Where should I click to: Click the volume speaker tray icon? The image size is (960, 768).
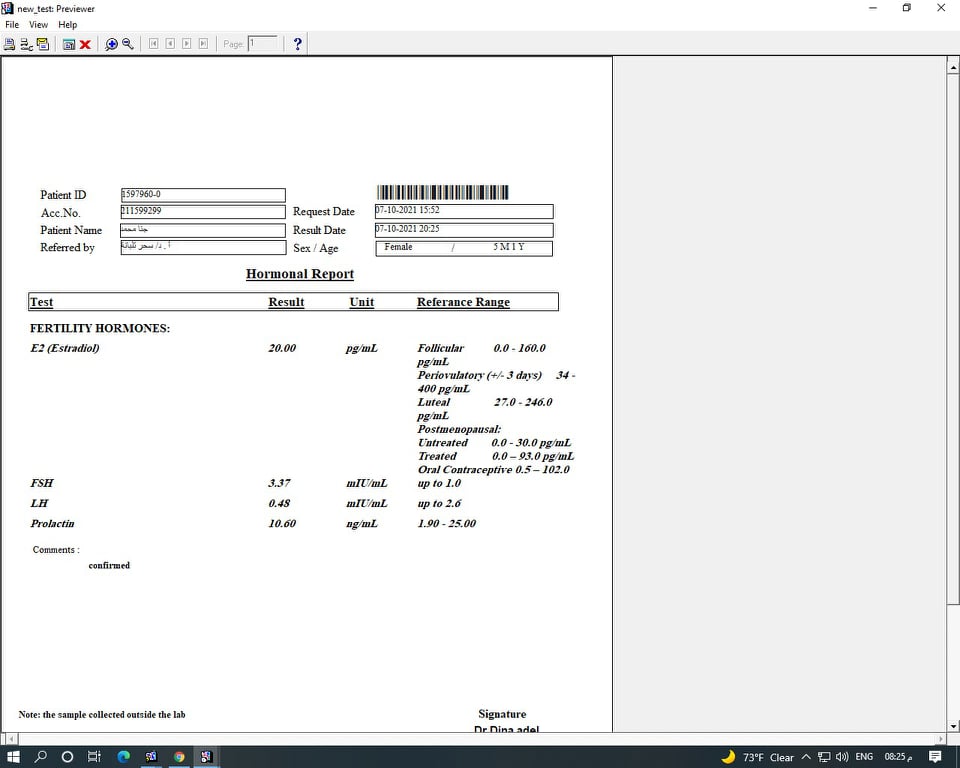pos(842,757)
